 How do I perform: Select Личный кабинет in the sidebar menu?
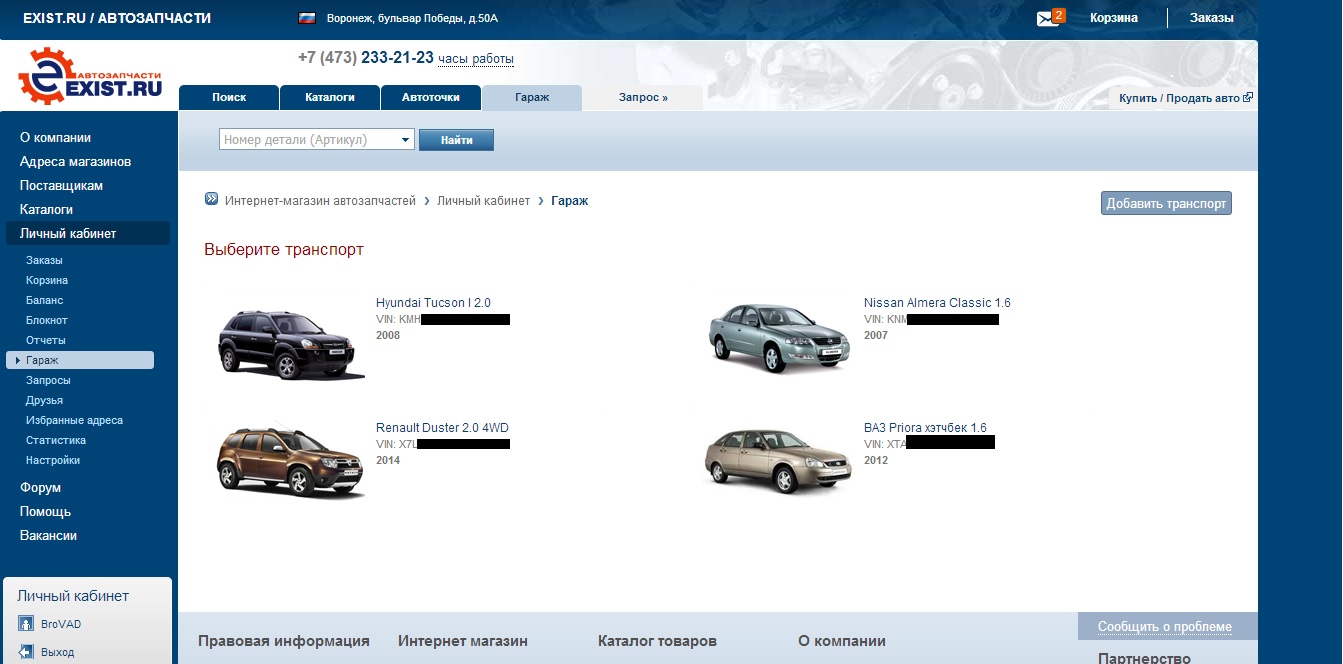[x=88, y=234]
